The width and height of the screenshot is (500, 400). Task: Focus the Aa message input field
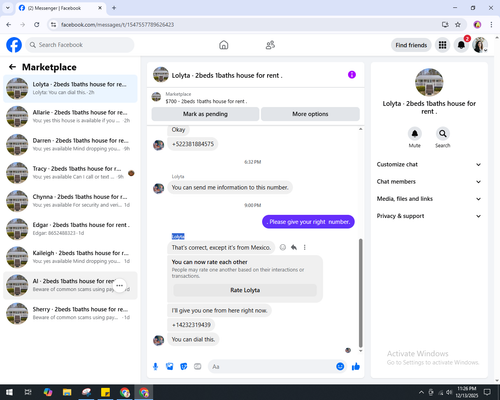click(272, 367)
